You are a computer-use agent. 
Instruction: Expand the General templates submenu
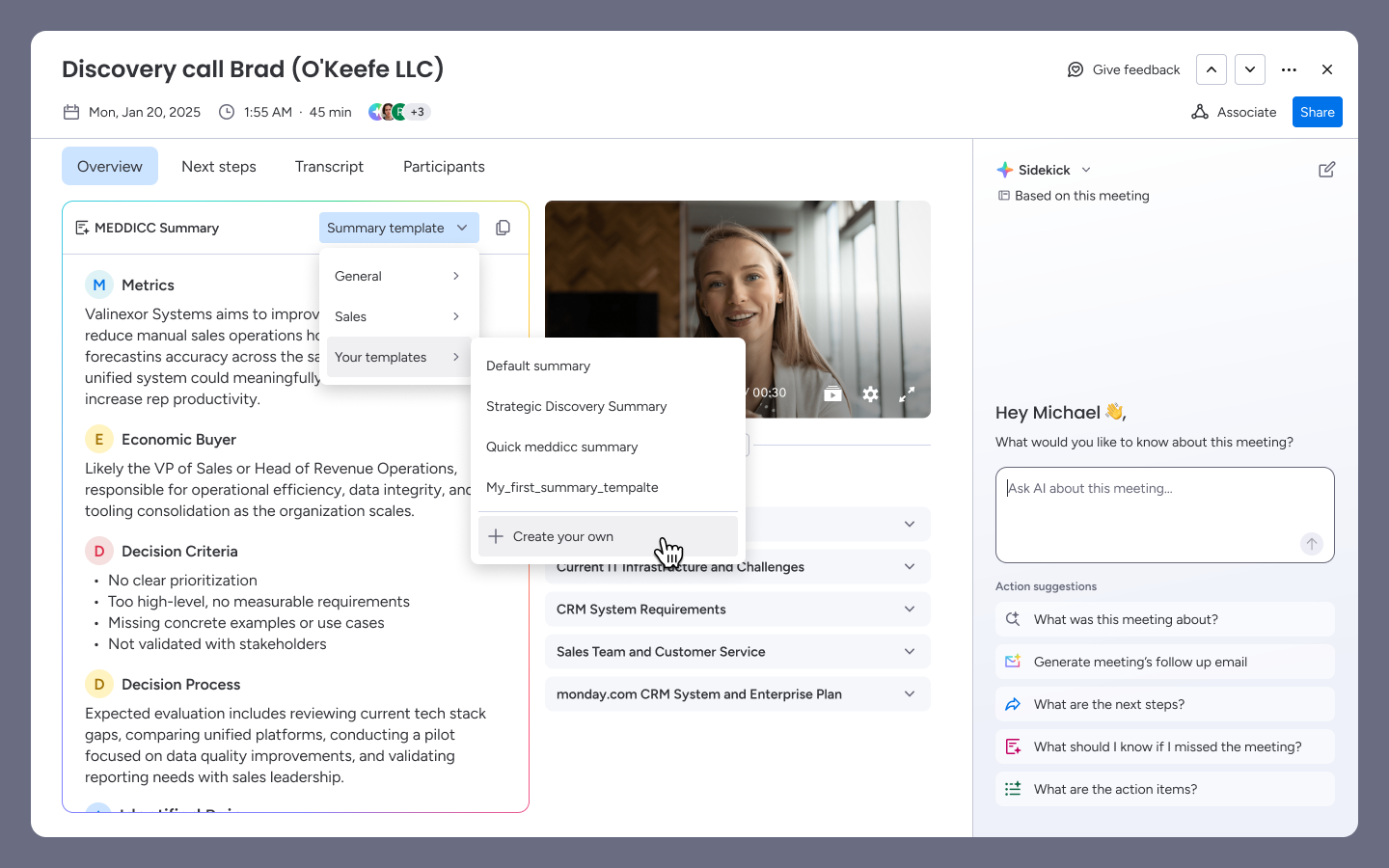[399, 276]
